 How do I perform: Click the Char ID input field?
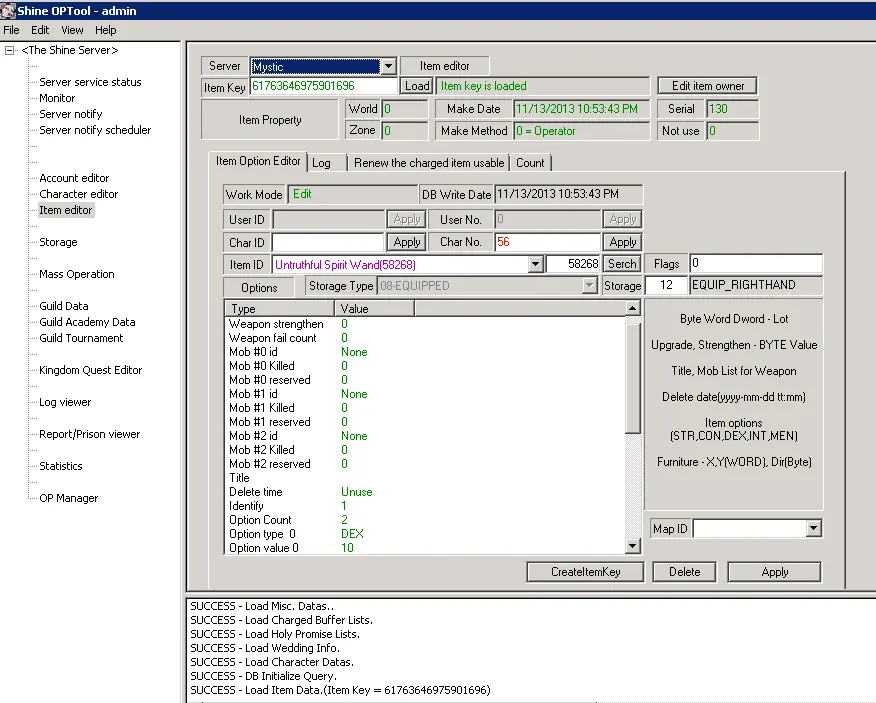pyautogui.click(x=328, y=242)
